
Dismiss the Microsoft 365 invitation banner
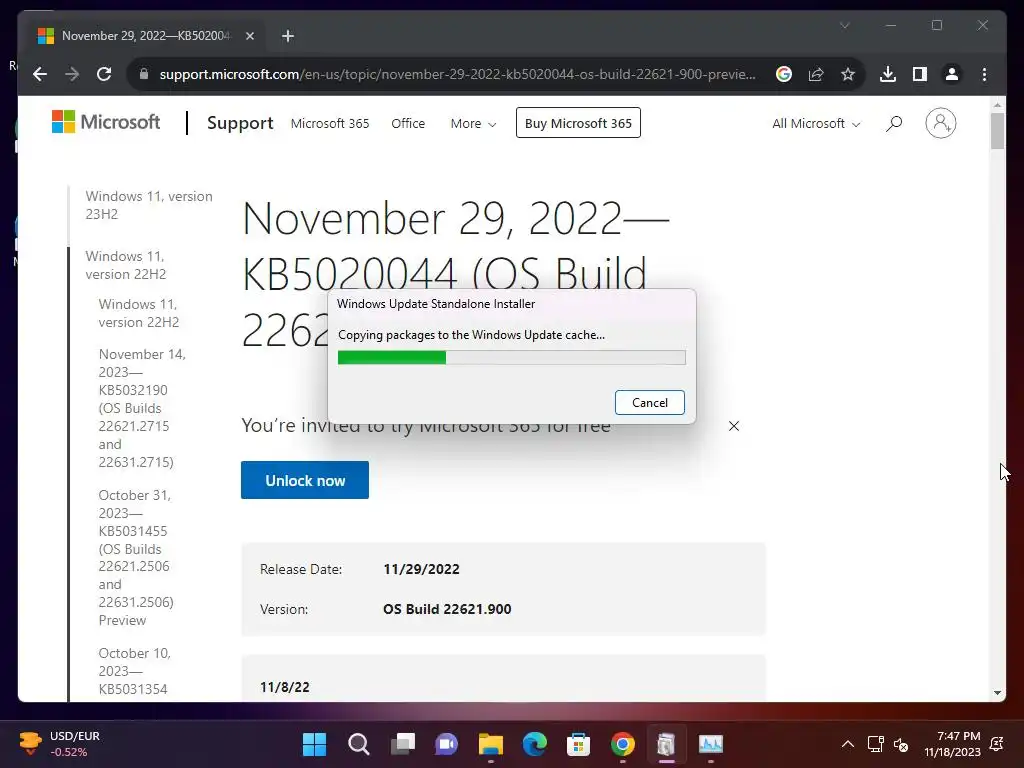click(x=734, y=426)
